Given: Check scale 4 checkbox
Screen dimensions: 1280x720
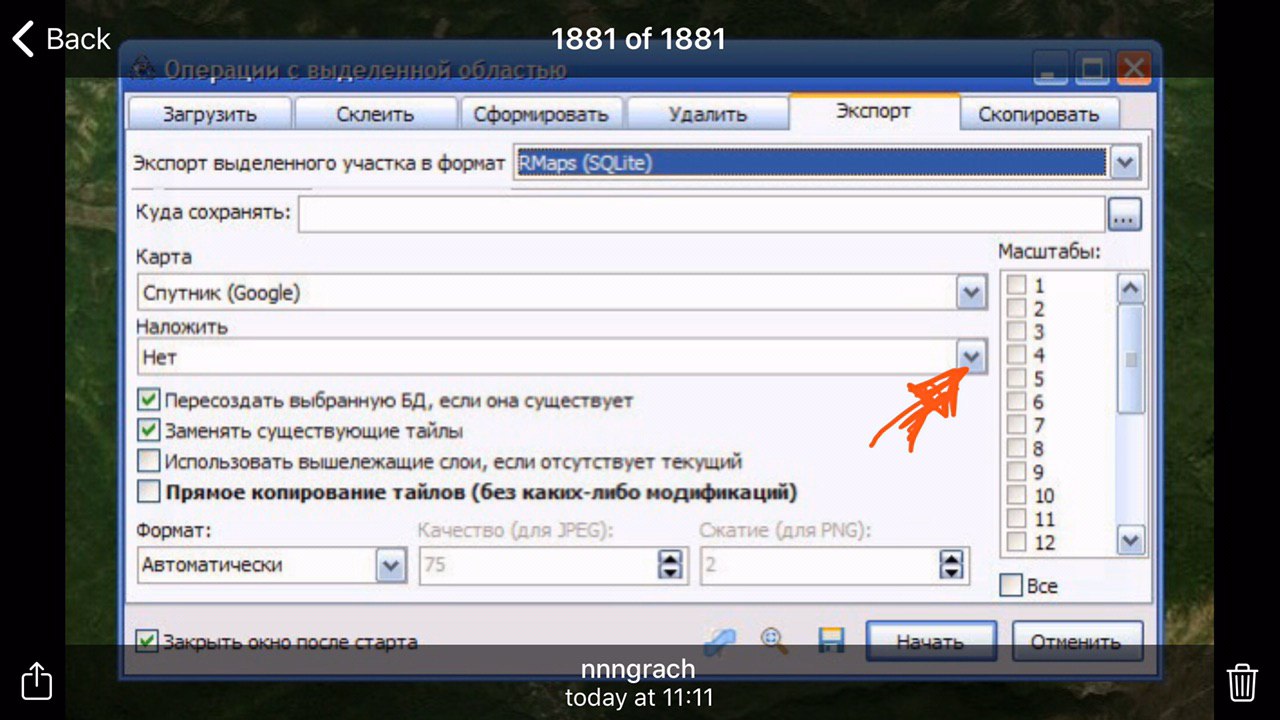Looking at the screenshot, I should coord(1016,355).
